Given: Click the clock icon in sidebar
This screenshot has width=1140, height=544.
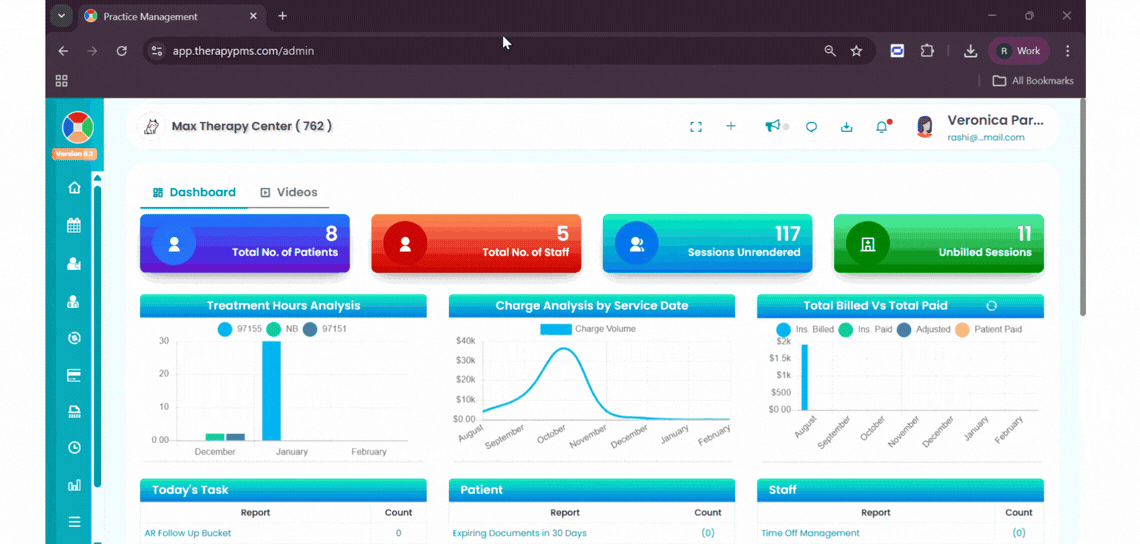Looking at the screenshot, I should coord(73,447).
